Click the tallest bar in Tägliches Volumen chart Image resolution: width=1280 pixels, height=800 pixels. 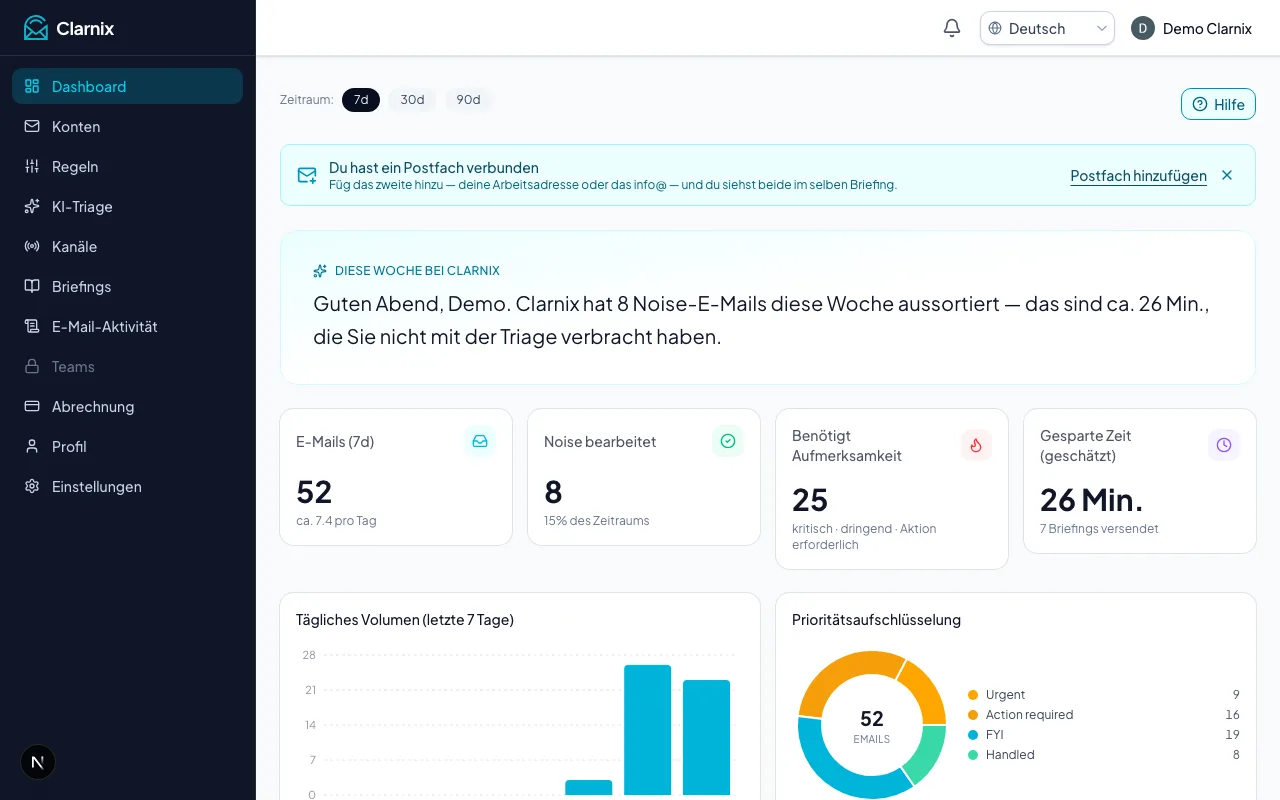tap(648, 730)
